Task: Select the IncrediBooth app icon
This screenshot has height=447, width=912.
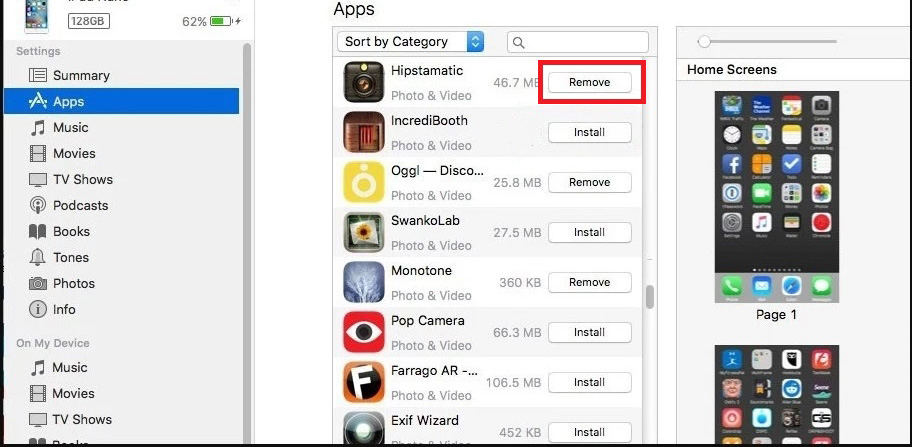Action: [364, 132]
